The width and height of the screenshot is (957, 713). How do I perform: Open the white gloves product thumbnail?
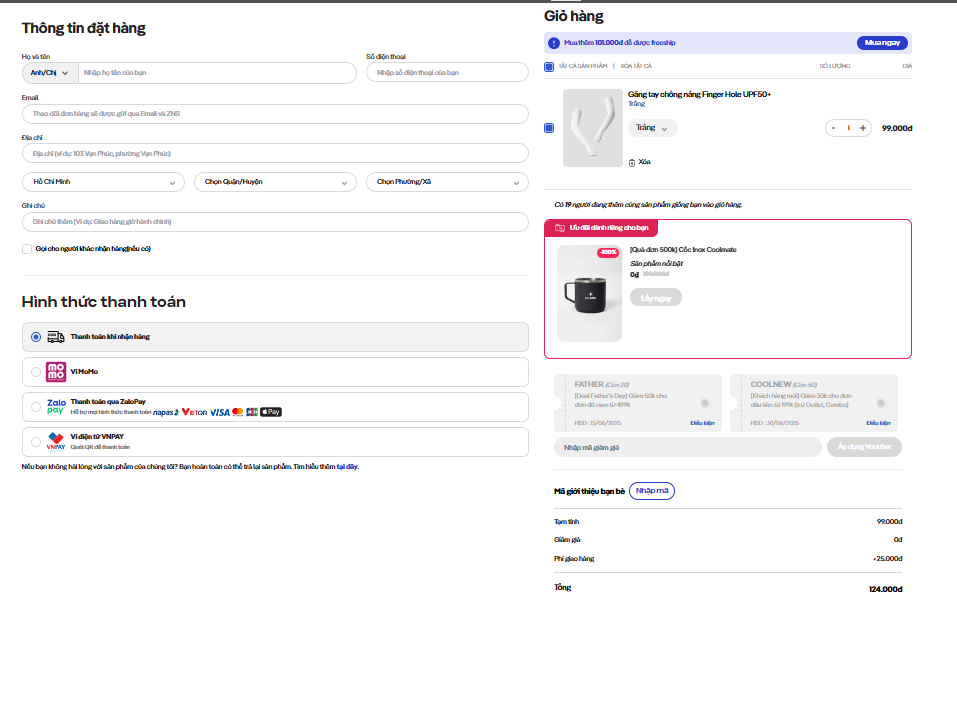[x=593, y=128]
